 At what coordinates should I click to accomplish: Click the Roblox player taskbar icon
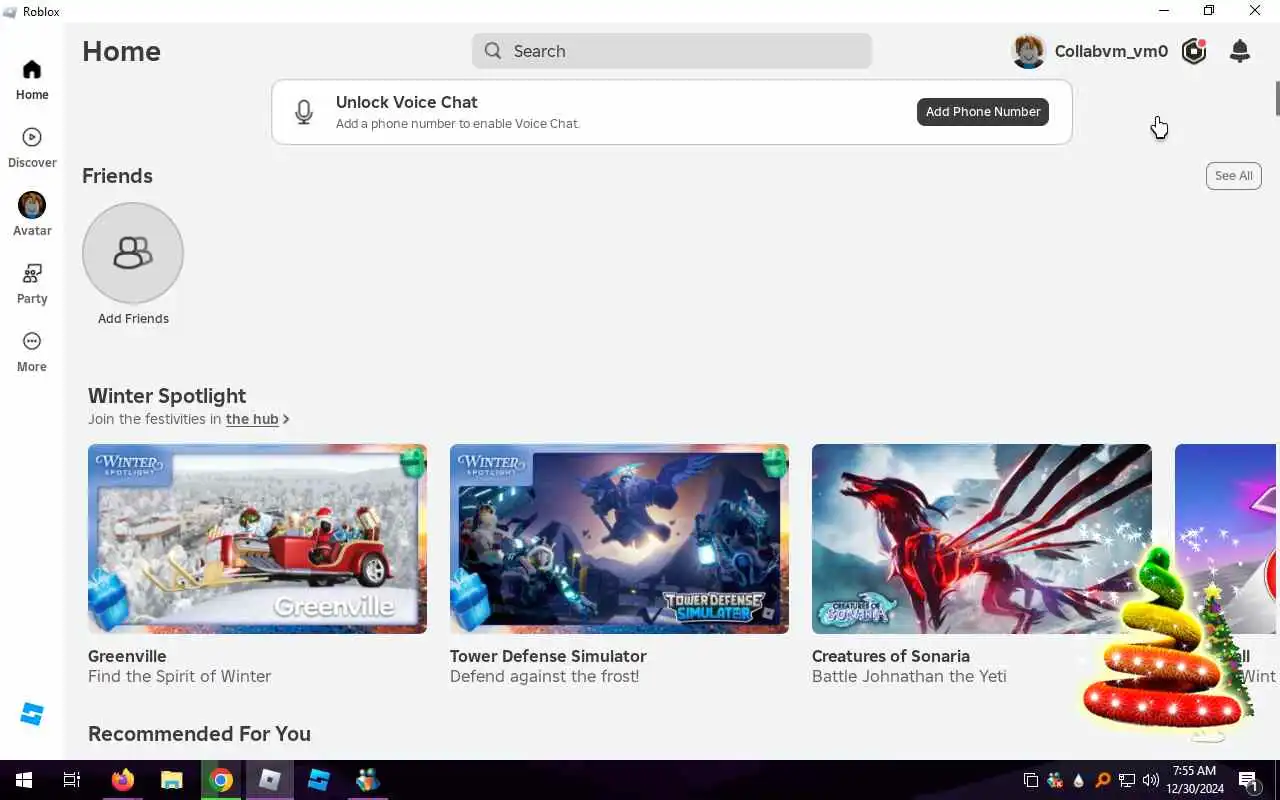[270, 780]
